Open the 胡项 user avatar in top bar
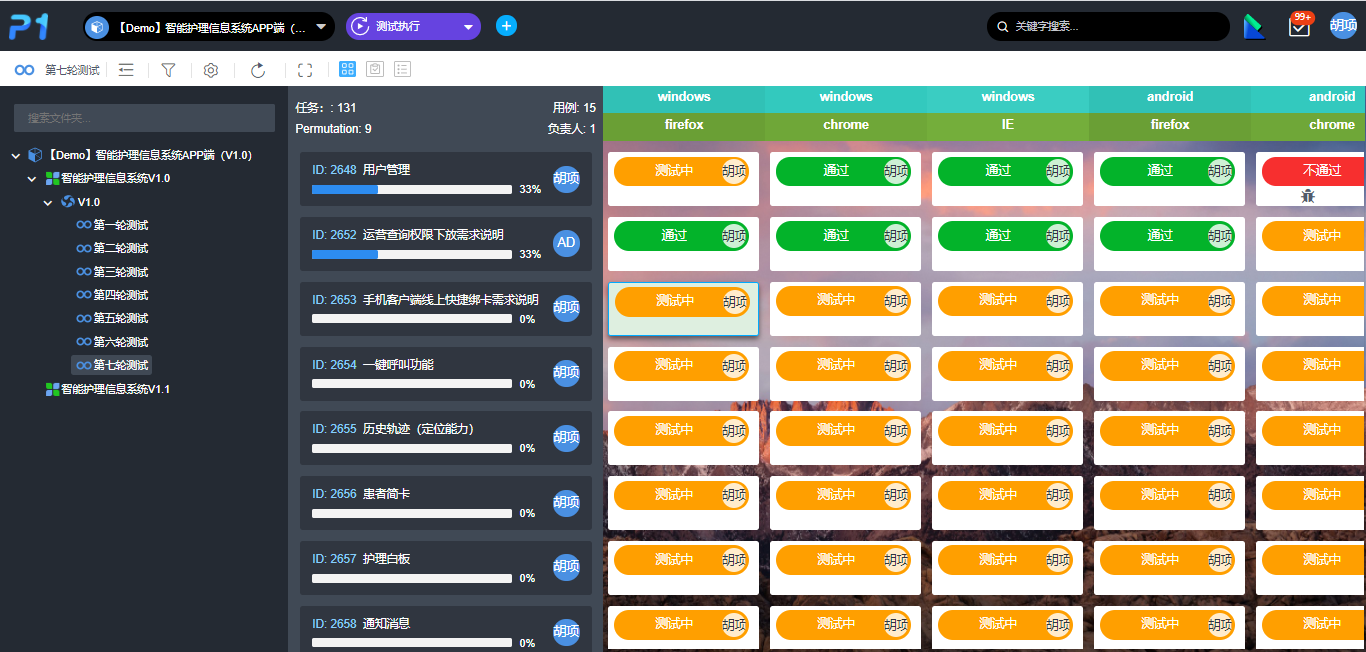Image resolution: width=1366 pixels, height=652 pixels. (x=1343, y=26)
